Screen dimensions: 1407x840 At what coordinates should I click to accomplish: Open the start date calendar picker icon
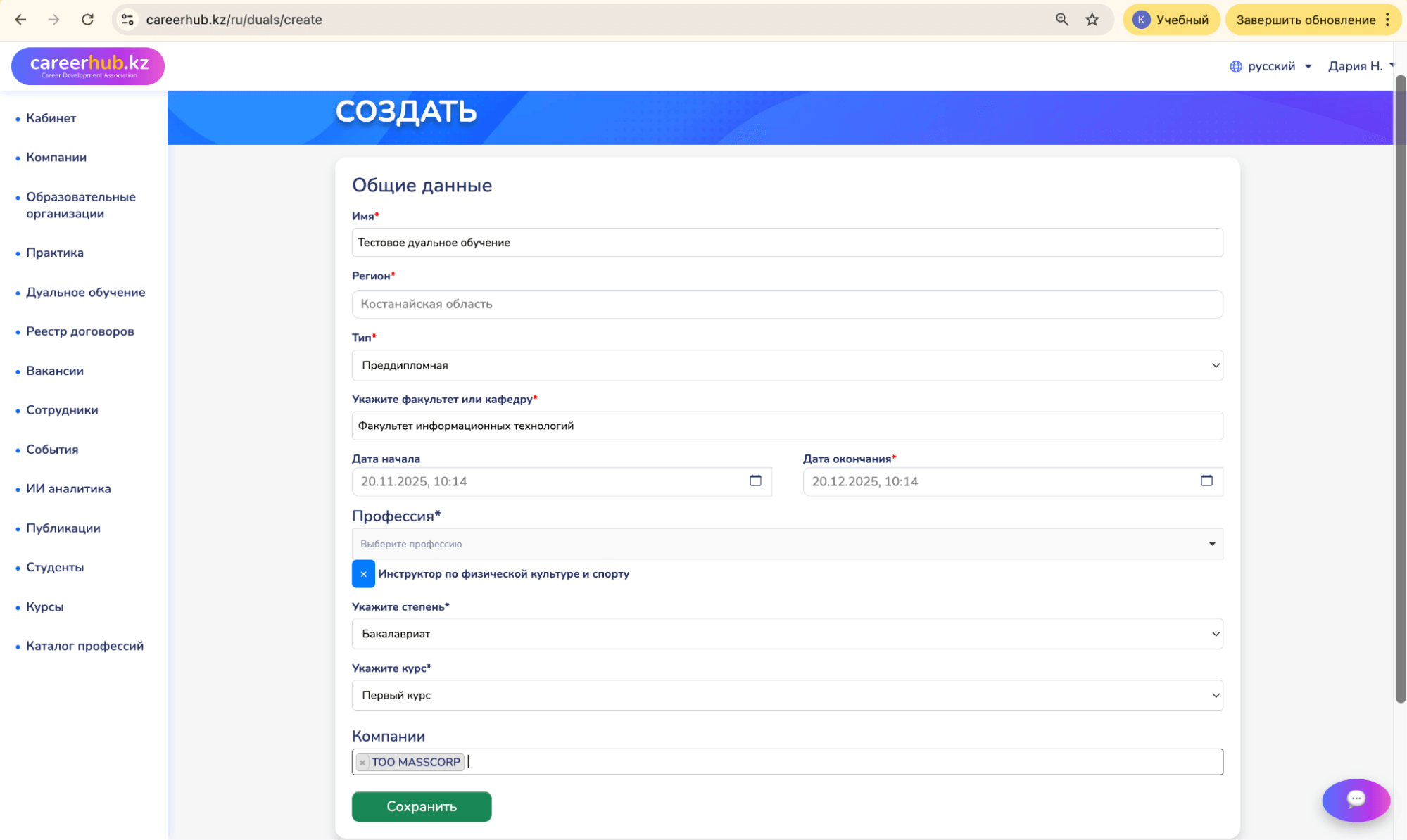pyautogui.click(x=755, y=481)
